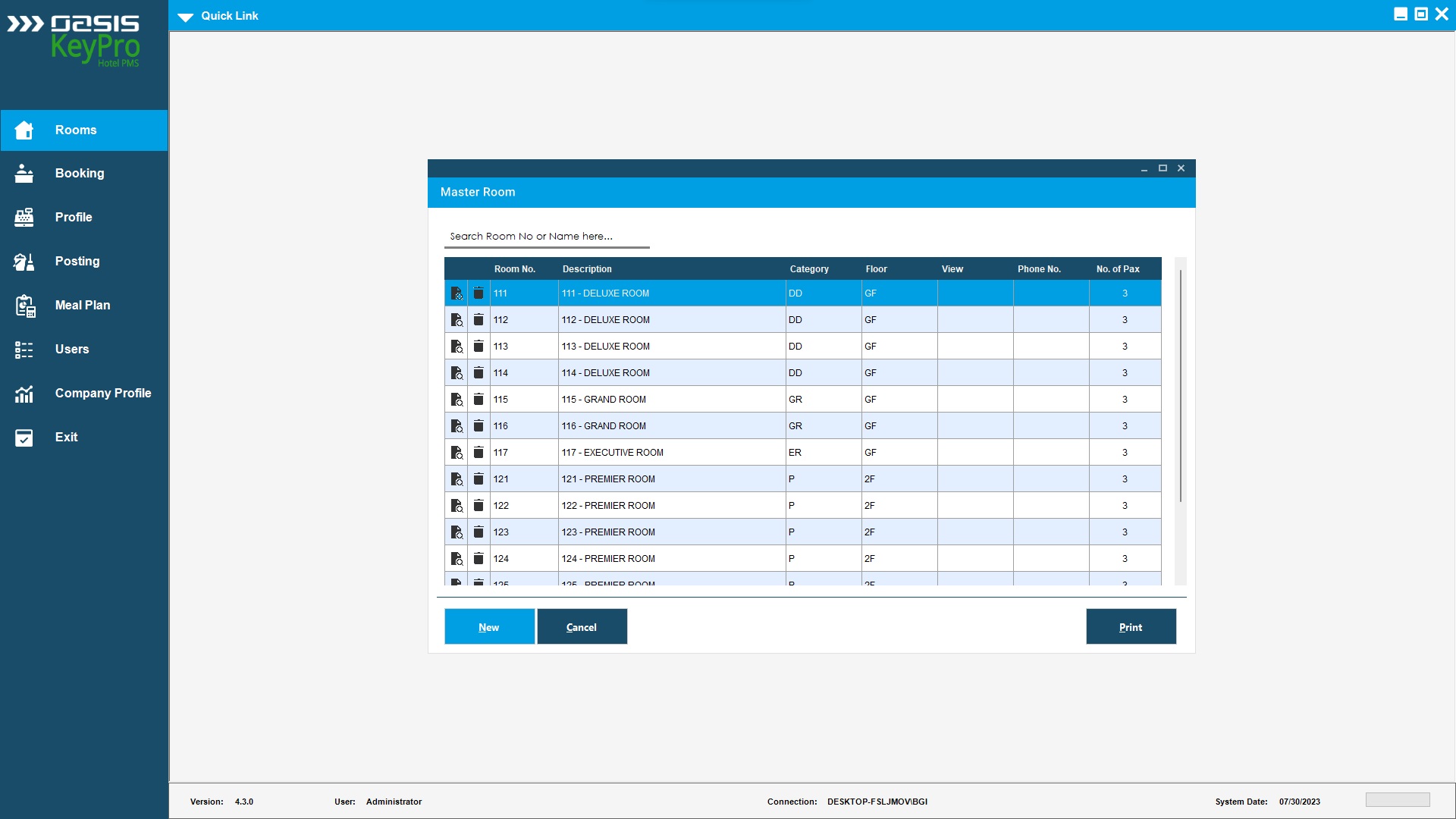Click the Print button
This screenshot has width=1456, height=819.
coord(1131,627)
